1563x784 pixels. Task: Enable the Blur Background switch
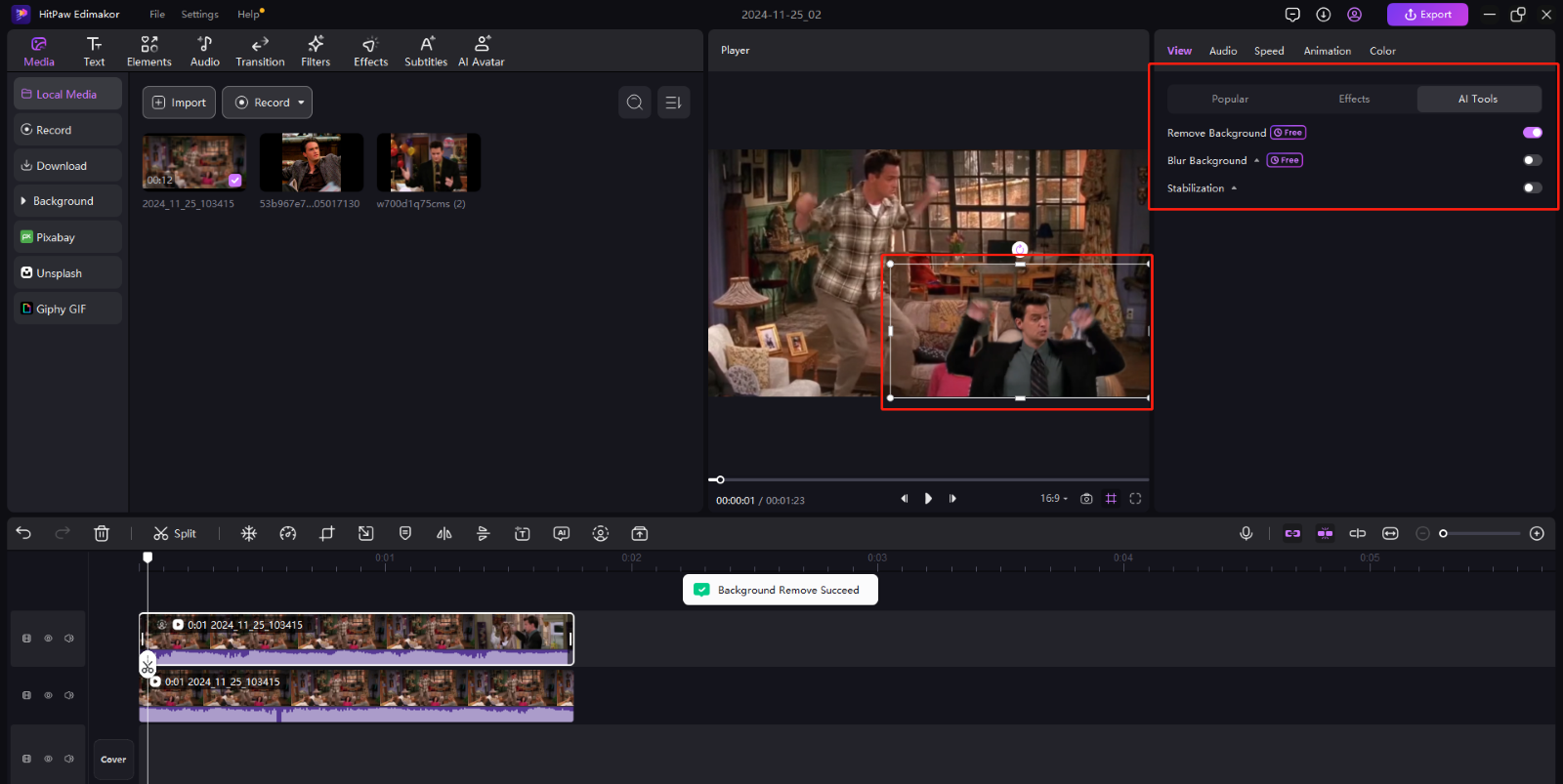(x=1533, y=160)
